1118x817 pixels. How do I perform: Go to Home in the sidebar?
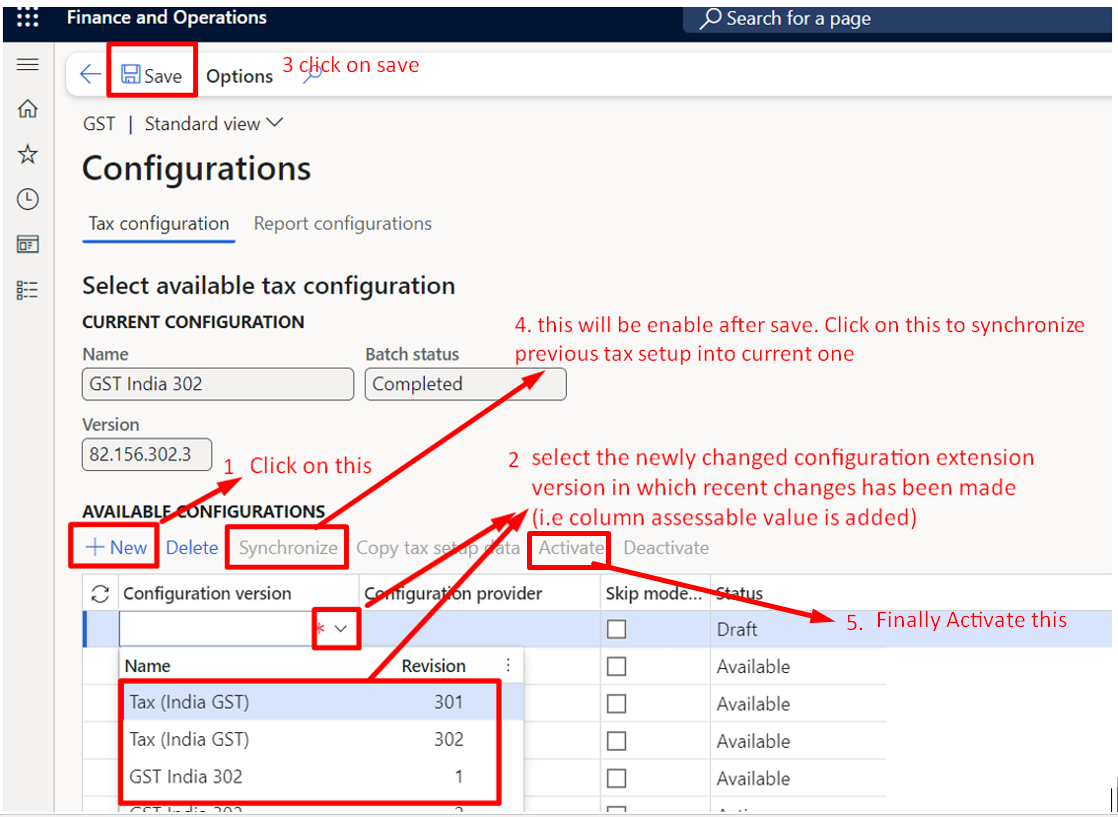[x=27, y=109]
